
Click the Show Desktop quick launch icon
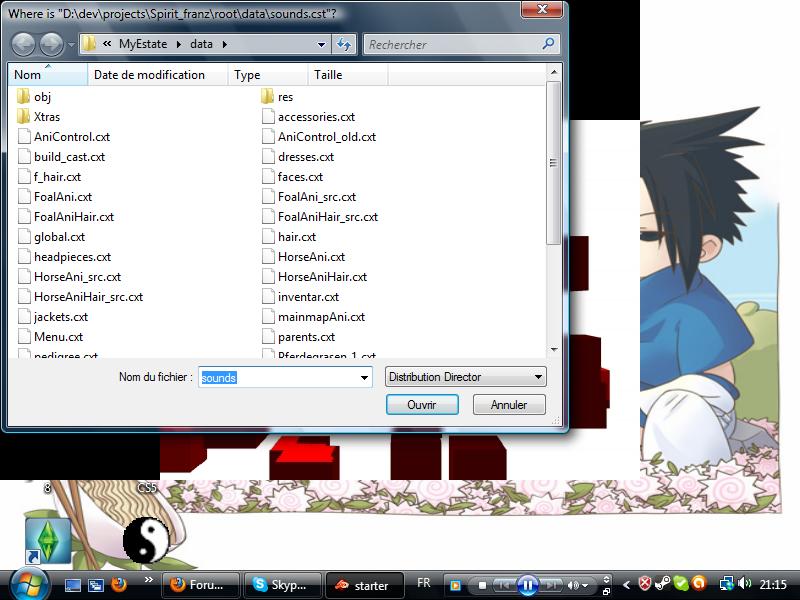pos(73,585)
